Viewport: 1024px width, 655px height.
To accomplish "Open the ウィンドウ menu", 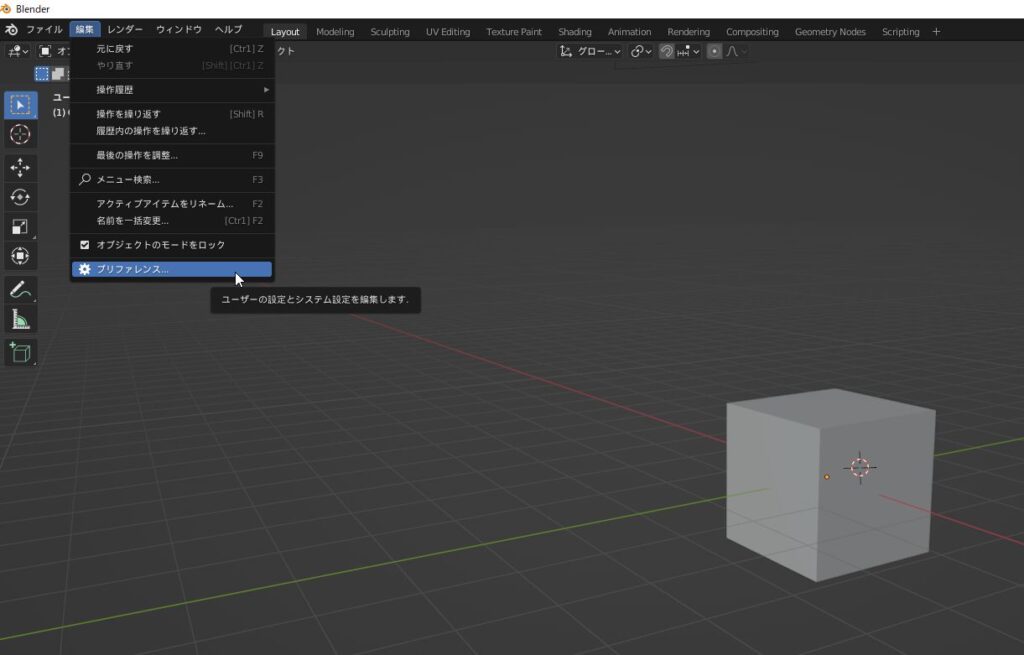I will click(x=179, y=29).
